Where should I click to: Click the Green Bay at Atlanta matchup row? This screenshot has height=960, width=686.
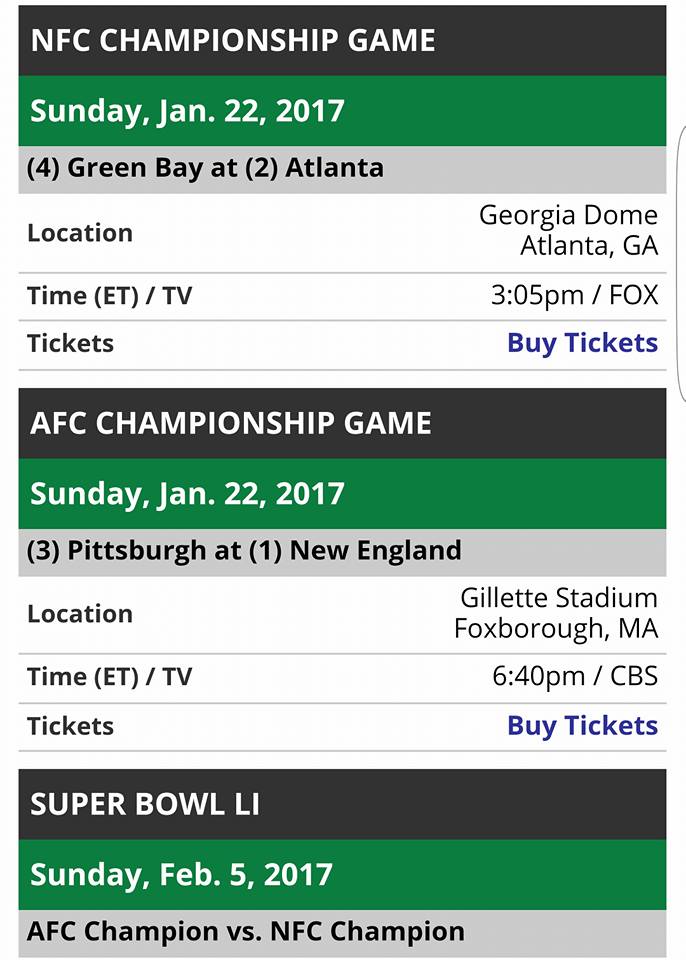(205, 167)
